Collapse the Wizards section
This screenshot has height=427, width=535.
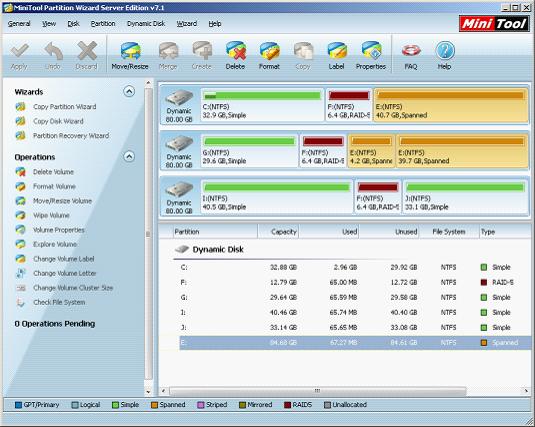129,91
